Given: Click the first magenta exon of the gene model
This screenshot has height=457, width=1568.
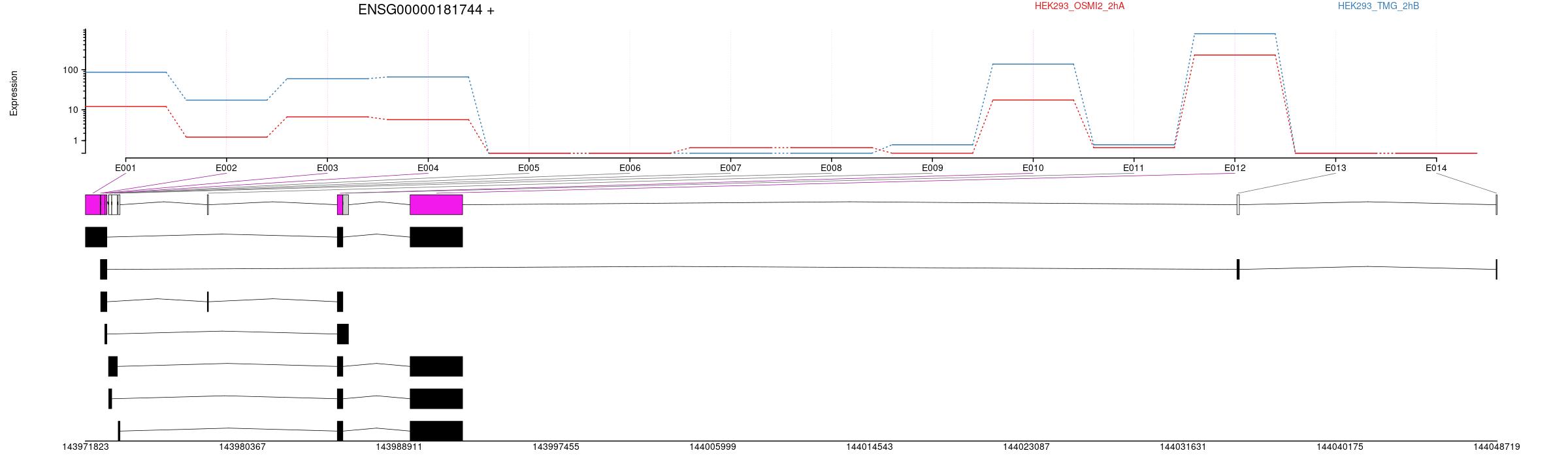Looking at the screenshot, I should coord(93,204).
